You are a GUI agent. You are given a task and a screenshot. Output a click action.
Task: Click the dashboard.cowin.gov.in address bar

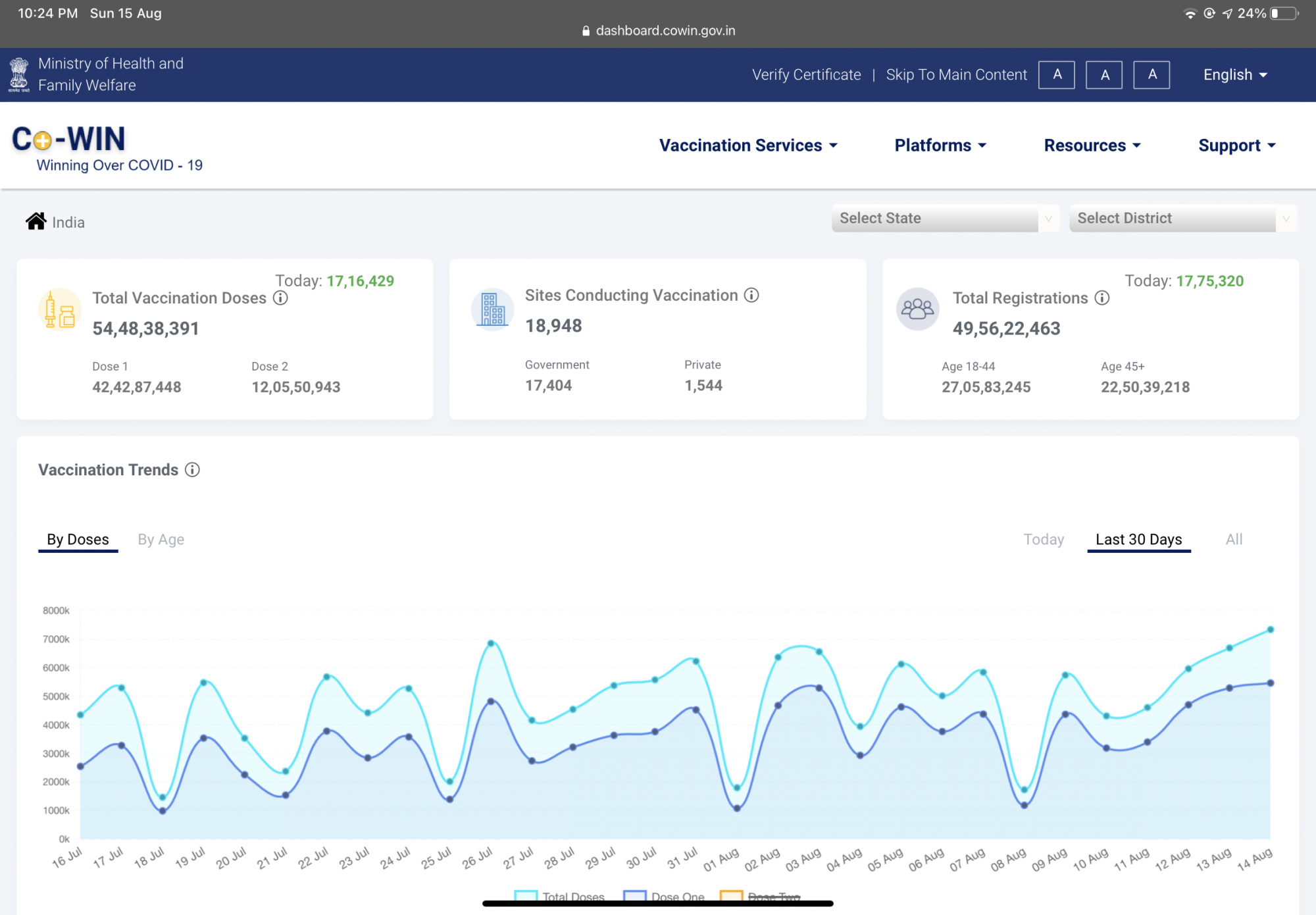(x=659, y=31)
